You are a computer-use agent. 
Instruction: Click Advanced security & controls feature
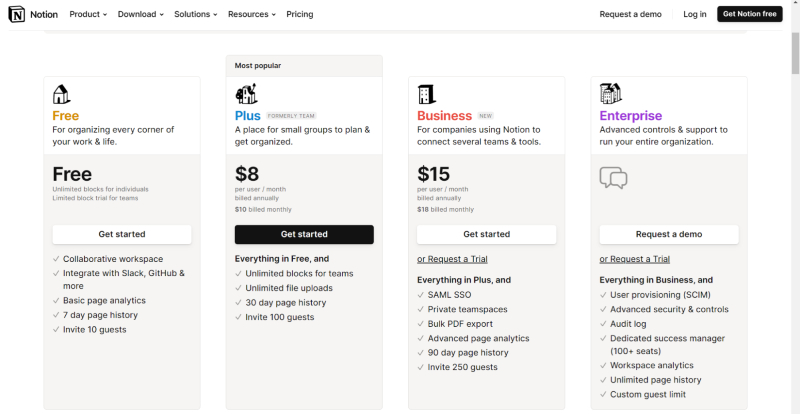[669, 309]
